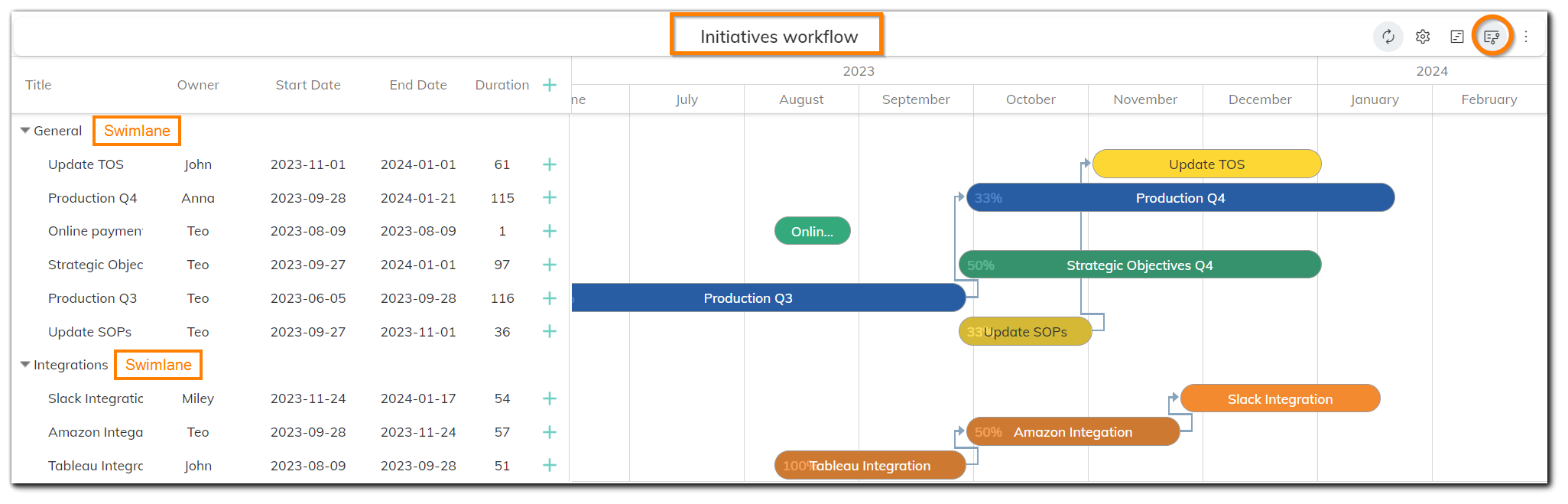Select the Online payment green Gantt bar

click(x=812, y=231)
